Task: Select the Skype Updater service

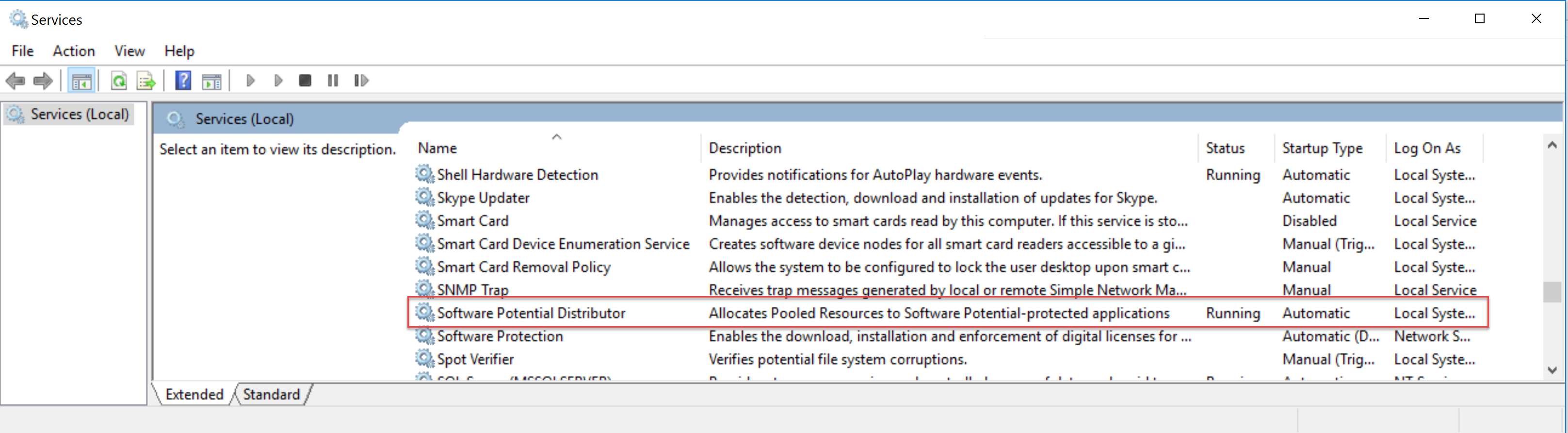Action: 484,198
